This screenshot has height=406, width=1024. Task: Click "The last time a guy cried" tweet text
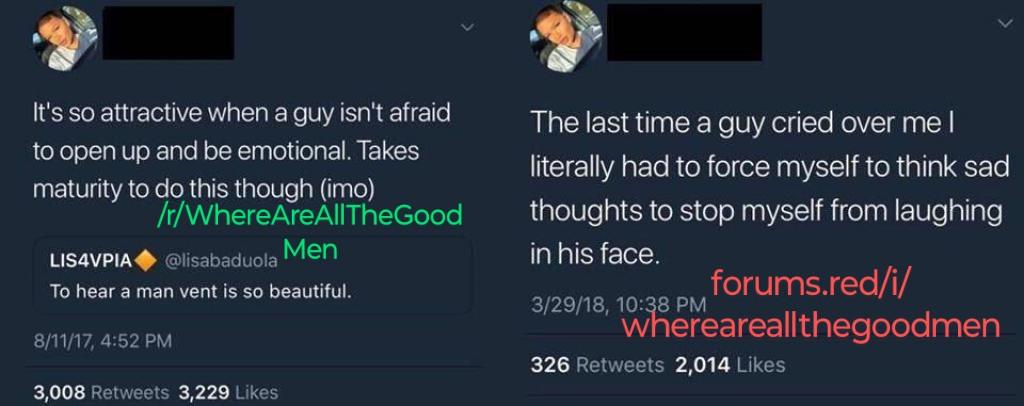770,189
